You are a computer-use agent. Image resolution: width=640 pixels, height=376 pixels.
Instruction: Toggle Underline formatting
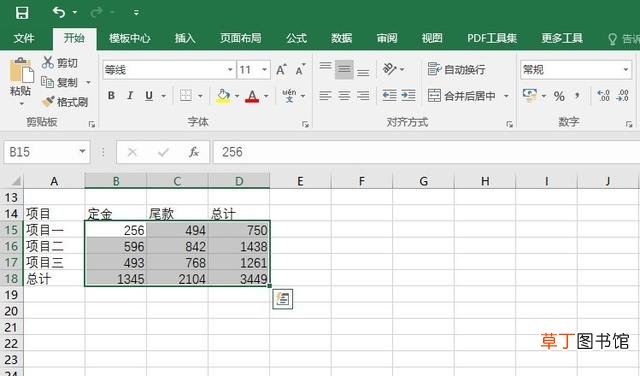149,96
